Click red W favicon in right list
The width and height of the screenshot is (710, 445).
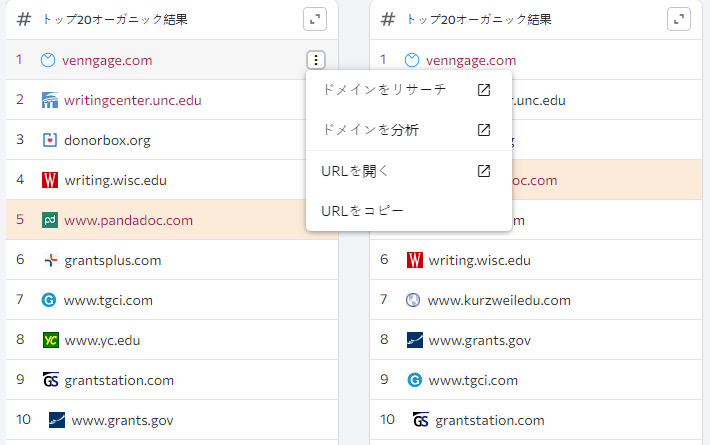tap(415, 260)
